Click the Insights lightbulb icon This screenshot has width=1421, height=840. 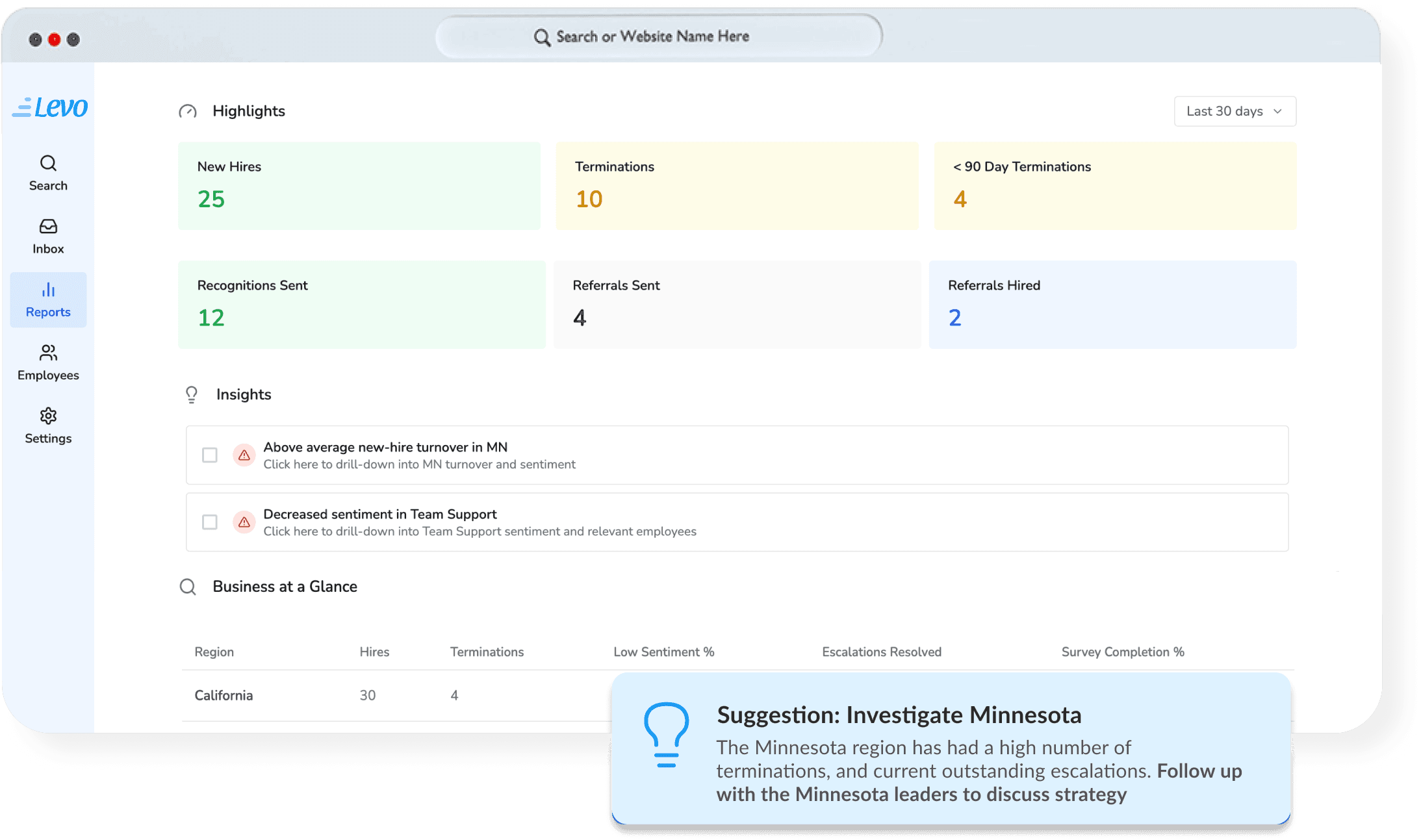coord(191,394)
